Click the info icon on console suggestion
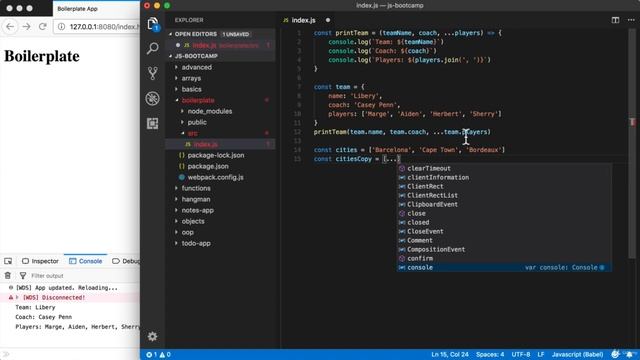The image size is (640, 360). click(602, 267)
